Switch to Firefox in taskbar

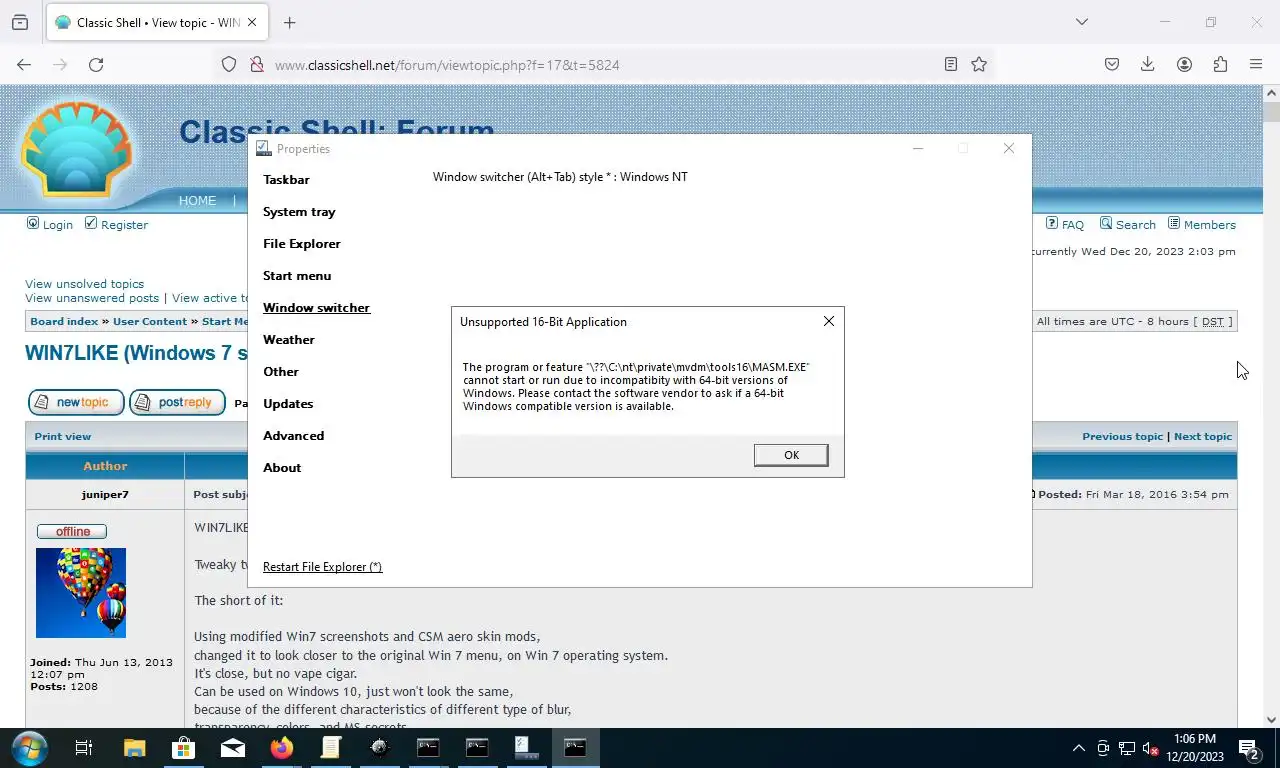(x=282, y=747)
